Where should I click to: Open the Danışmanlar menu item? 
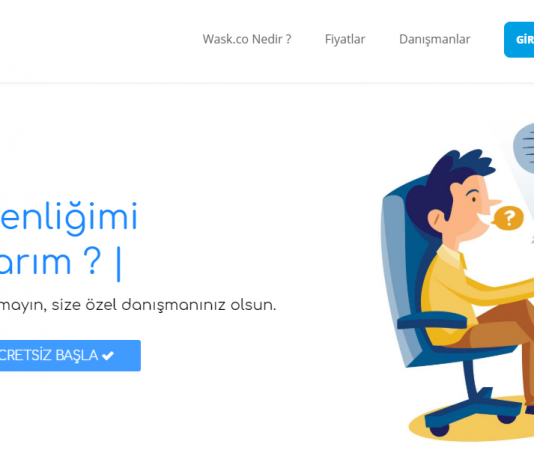[435, 39]
